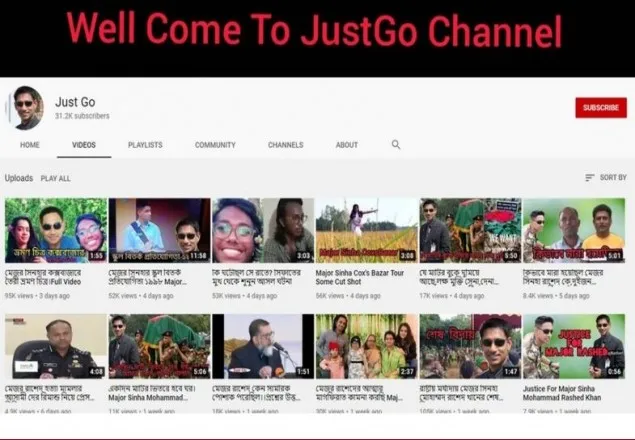
Task: Click '8.4K views • 5 days ago' text
Action: click(556, 296)
